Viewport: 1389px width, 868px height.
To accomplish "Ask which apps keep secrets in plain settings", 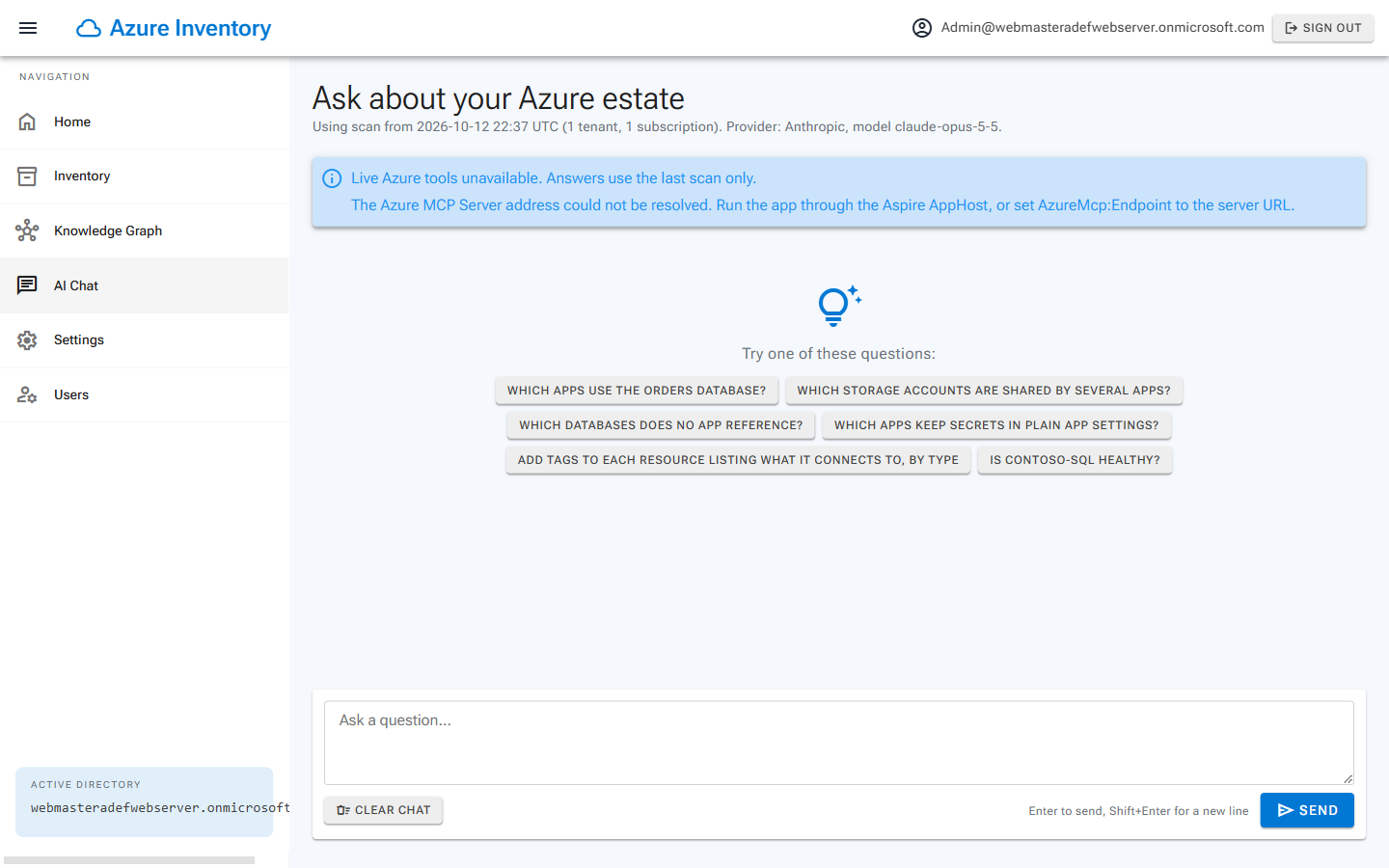I will (x=996, y=425).
